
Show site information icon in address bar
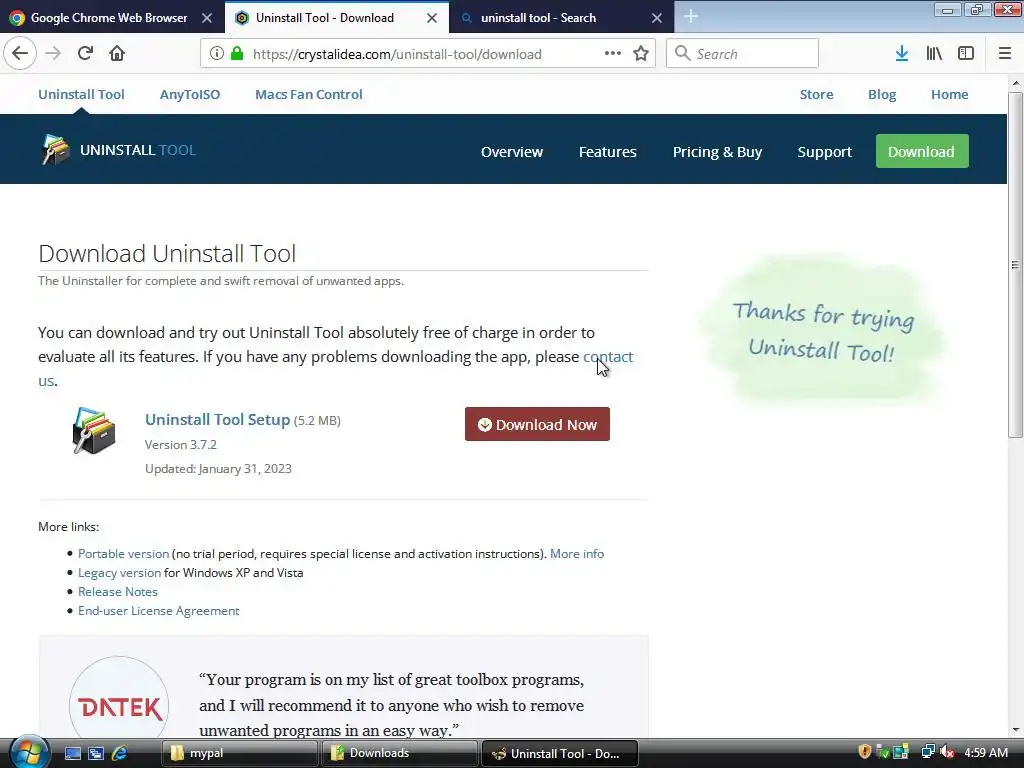[x=217, y=54]
